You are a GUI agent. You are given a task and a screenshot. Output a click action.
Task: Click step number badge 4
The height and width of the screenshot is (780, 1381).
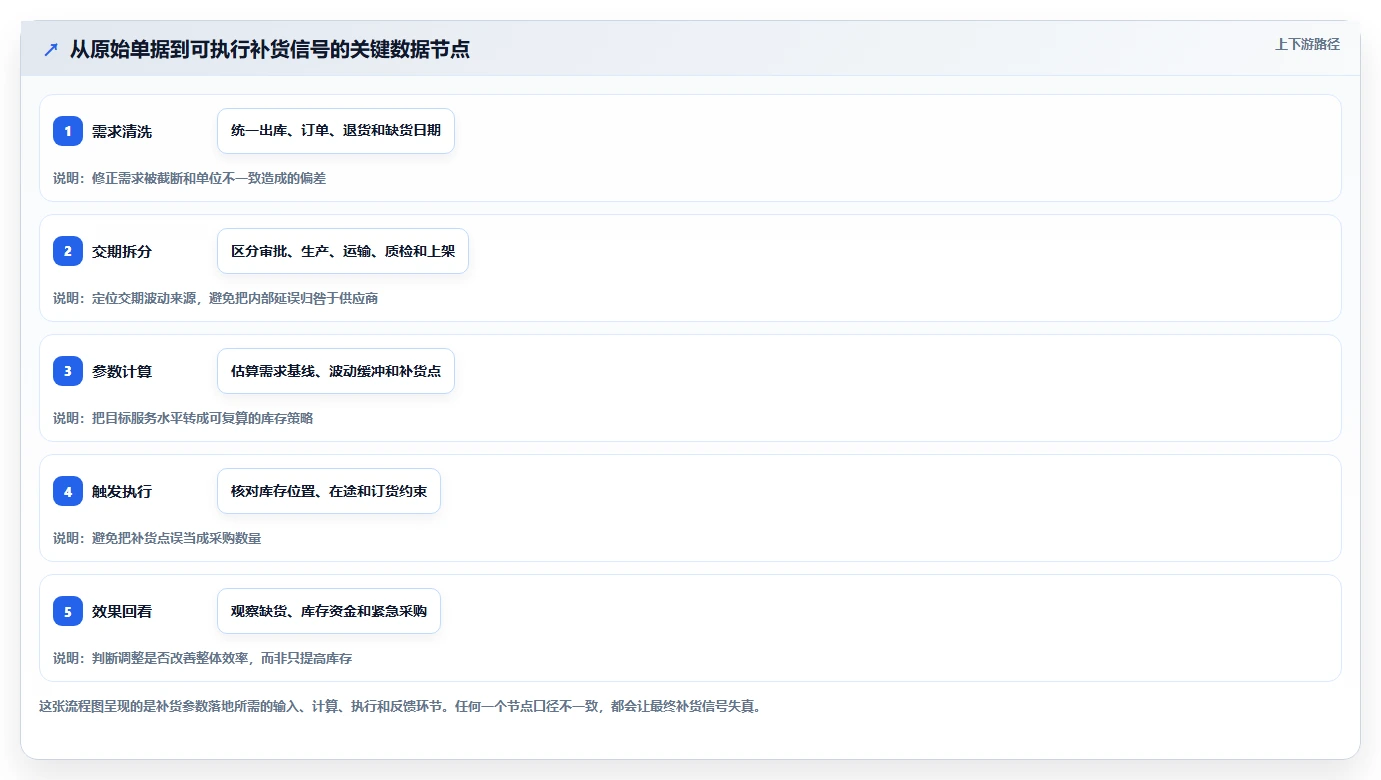coord(68,491)
